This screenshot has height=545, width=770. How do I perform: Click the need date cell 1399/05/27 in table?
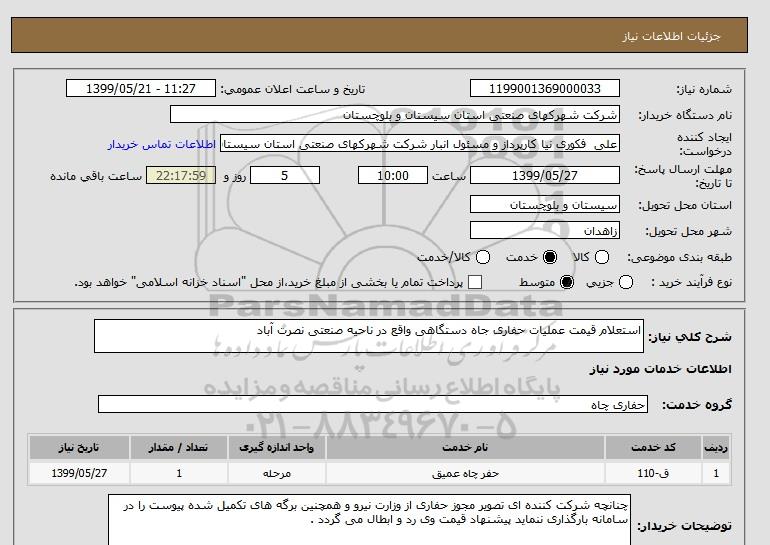tap(79, 474)
